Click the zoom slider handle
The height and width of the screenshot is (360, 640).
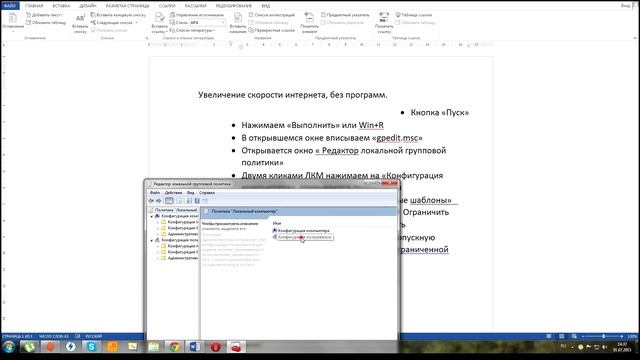click(x=604, y=336)
